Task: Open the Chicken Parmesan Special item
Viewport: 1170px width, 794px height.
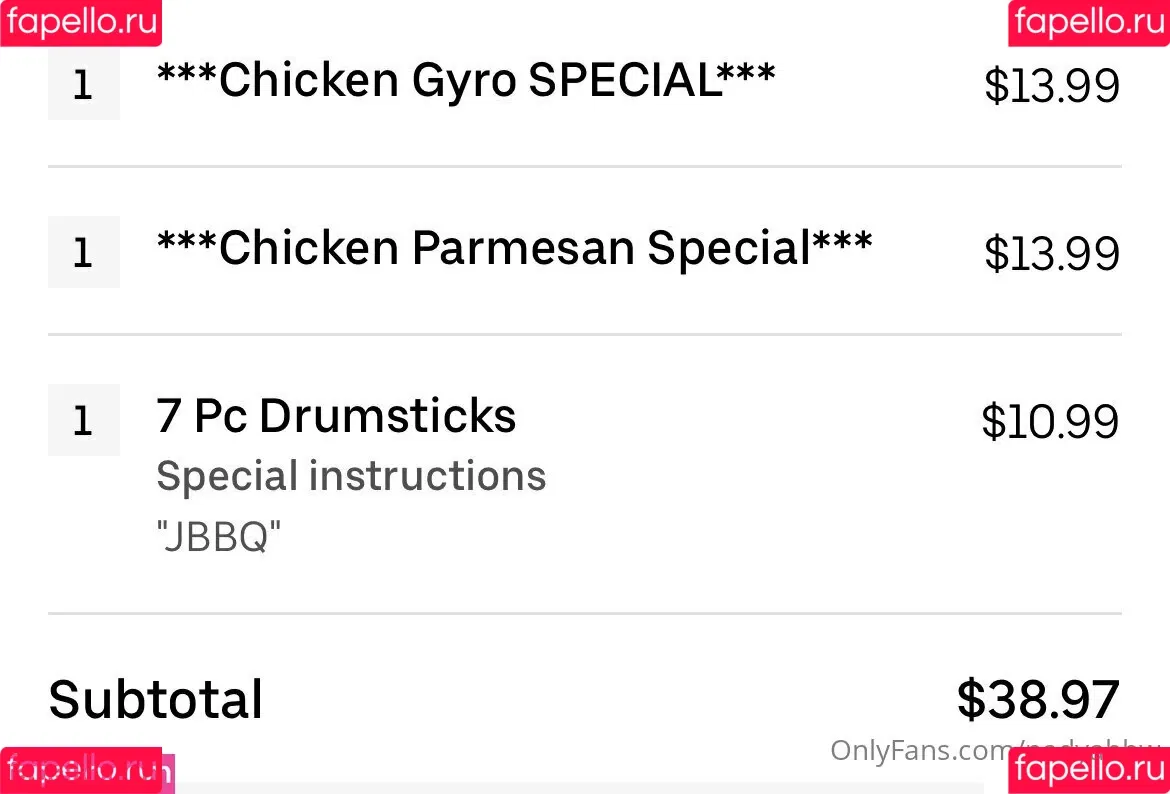Action: point(514,247)
